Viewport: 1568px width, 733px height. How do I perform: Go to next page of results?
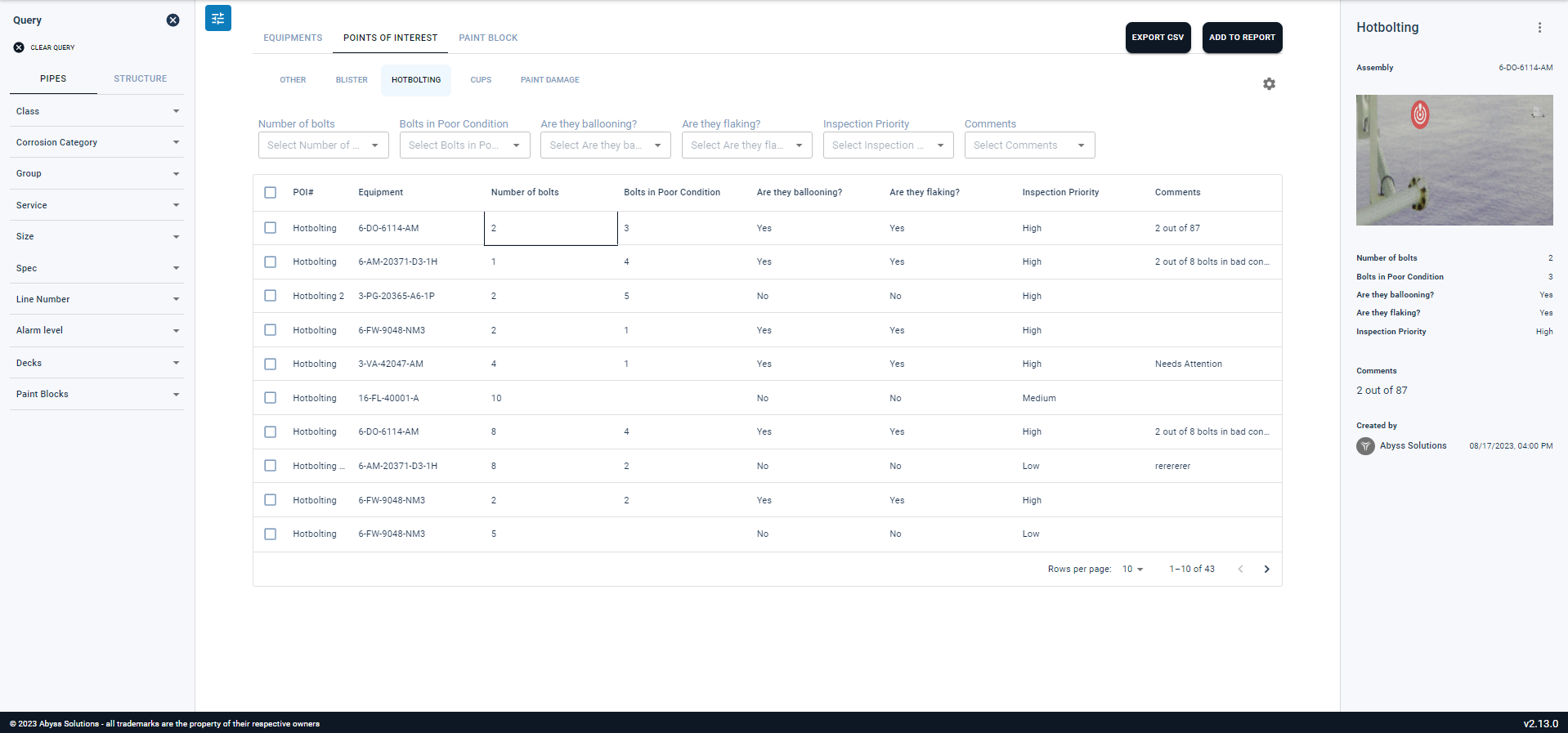click(1266, 570)
